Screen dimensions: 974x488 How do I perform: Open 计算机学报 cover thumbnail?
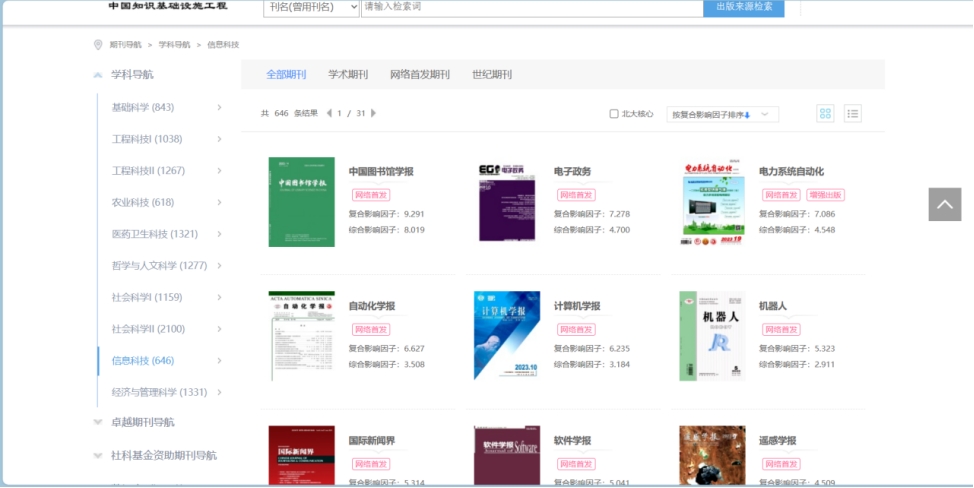tap(507, 336)
